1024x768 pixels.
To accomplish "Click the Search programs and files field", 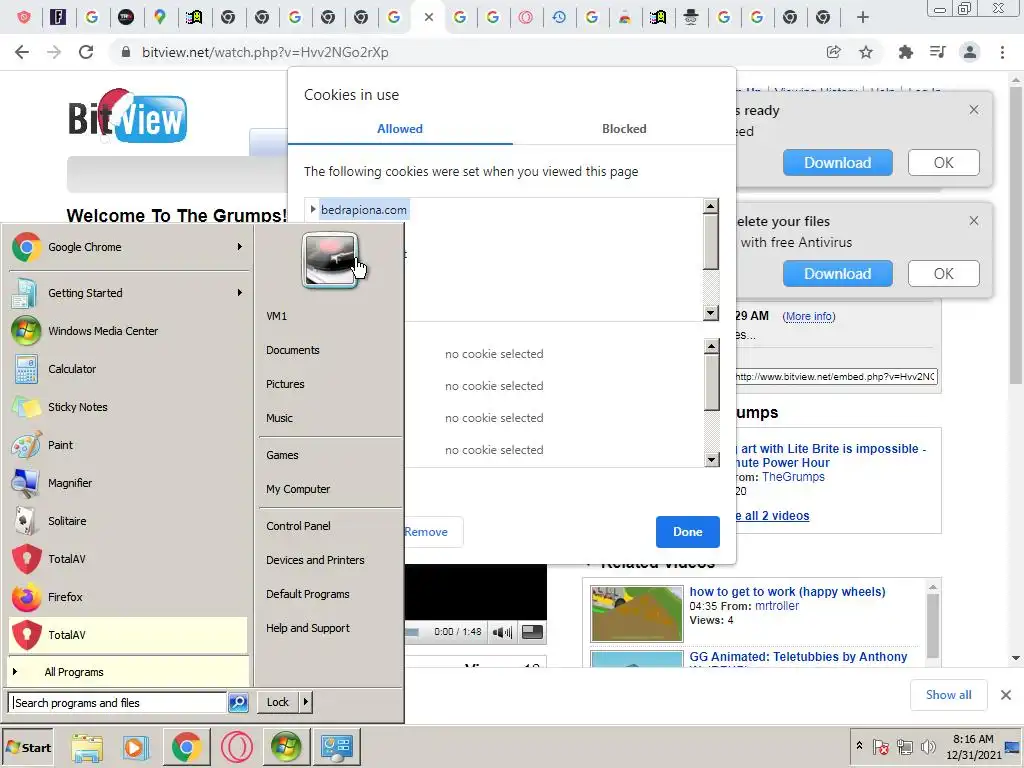I will [119, 703].
